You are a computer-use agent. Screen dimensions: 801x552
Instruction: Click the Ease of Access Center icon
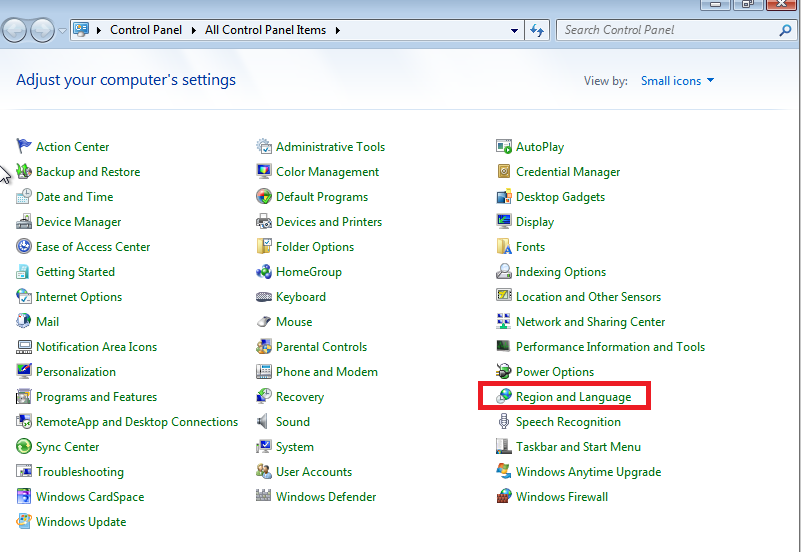(25, 247)
